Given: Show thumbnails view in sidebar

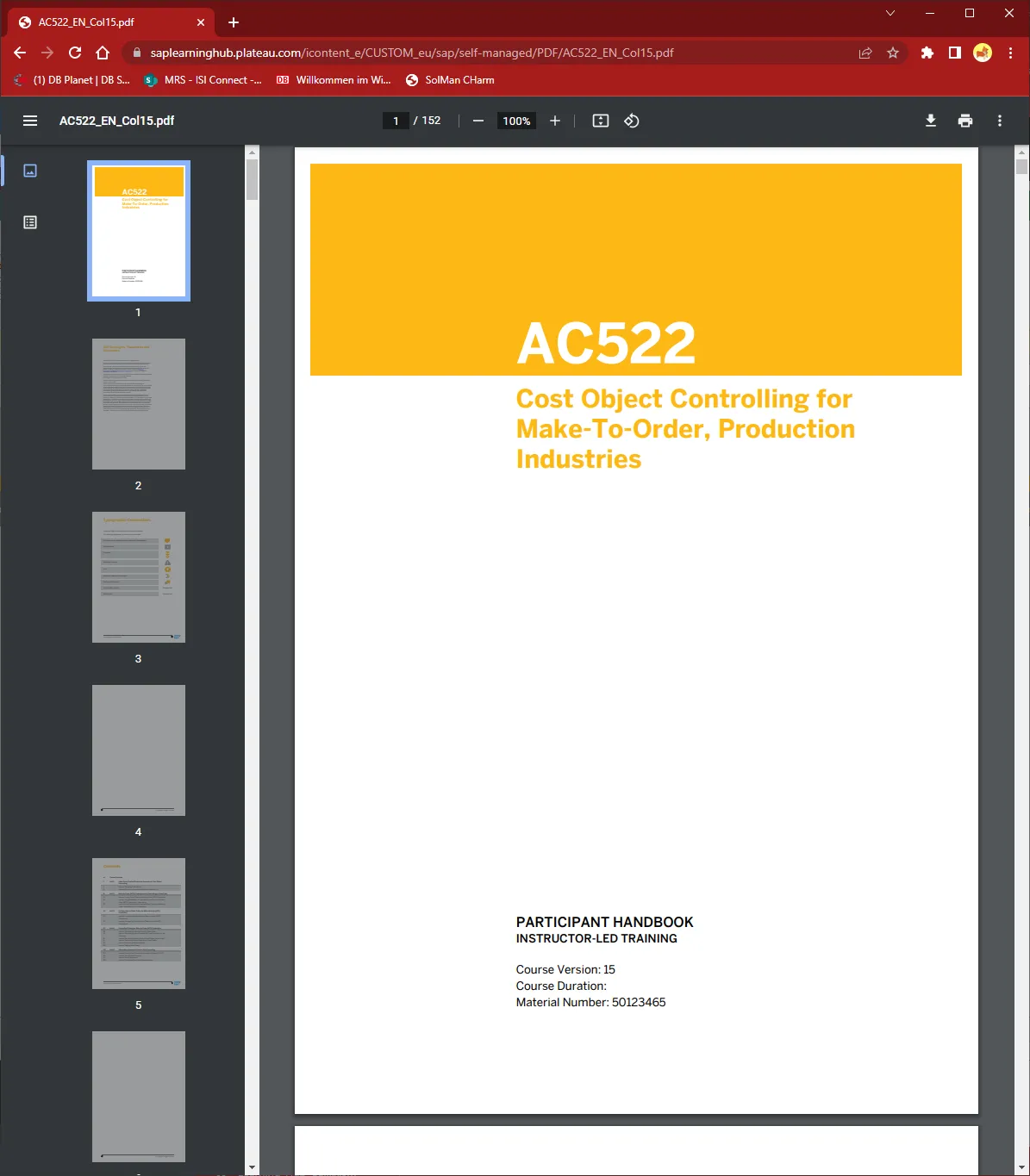Looking at the screenshot, I should pyautogui.click(x=30, y=171).
